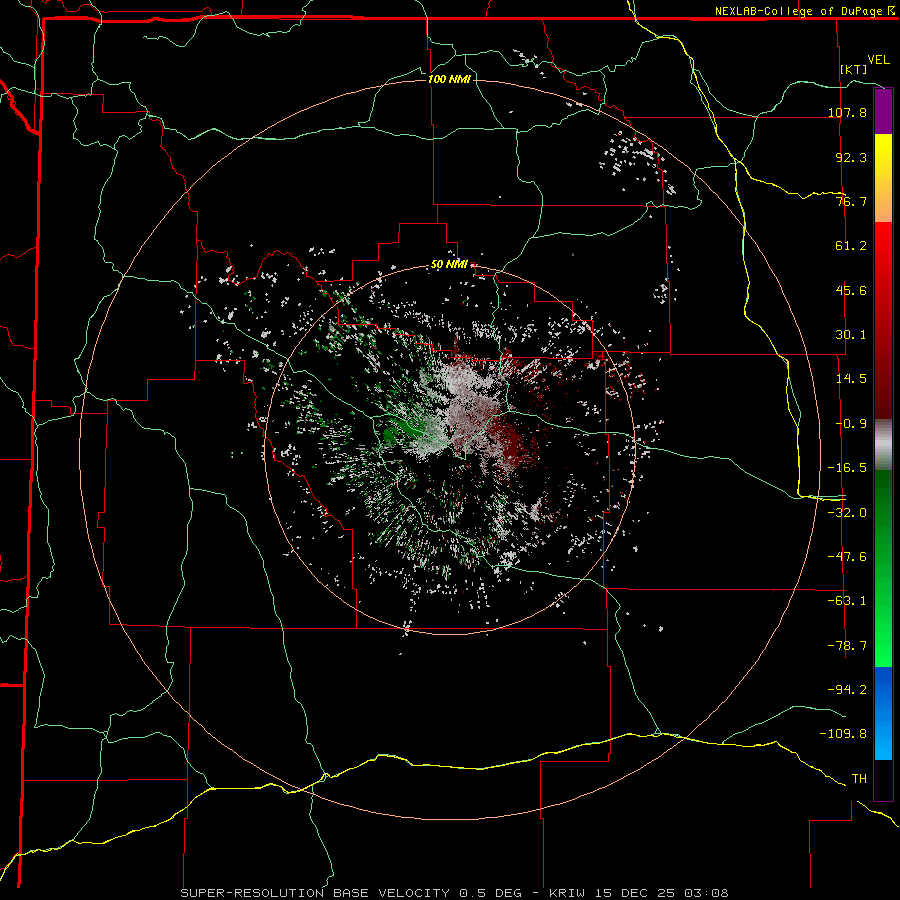900x900 pixels.
Task: Click the 92.3 velocity scale value
Action: 851,157
